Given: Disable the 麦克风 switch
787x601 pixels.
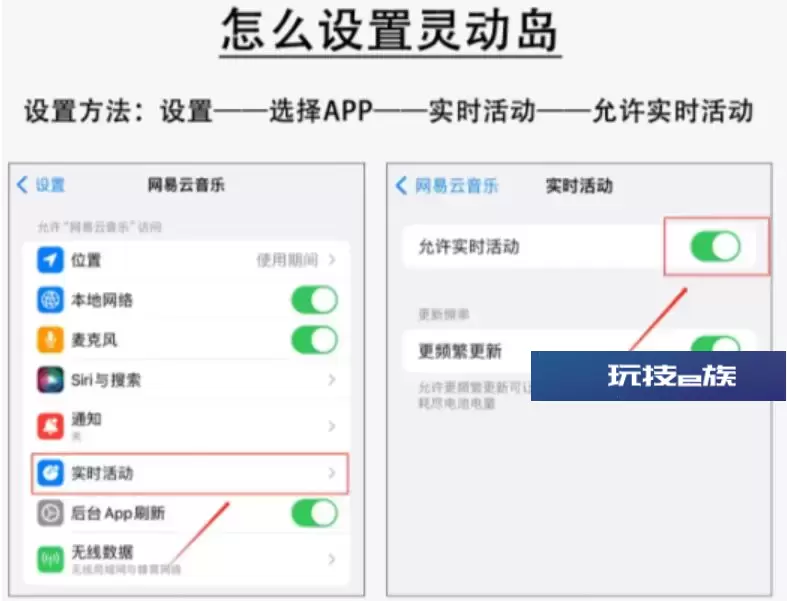Looking at the screenshot, I should coord(314,340).
